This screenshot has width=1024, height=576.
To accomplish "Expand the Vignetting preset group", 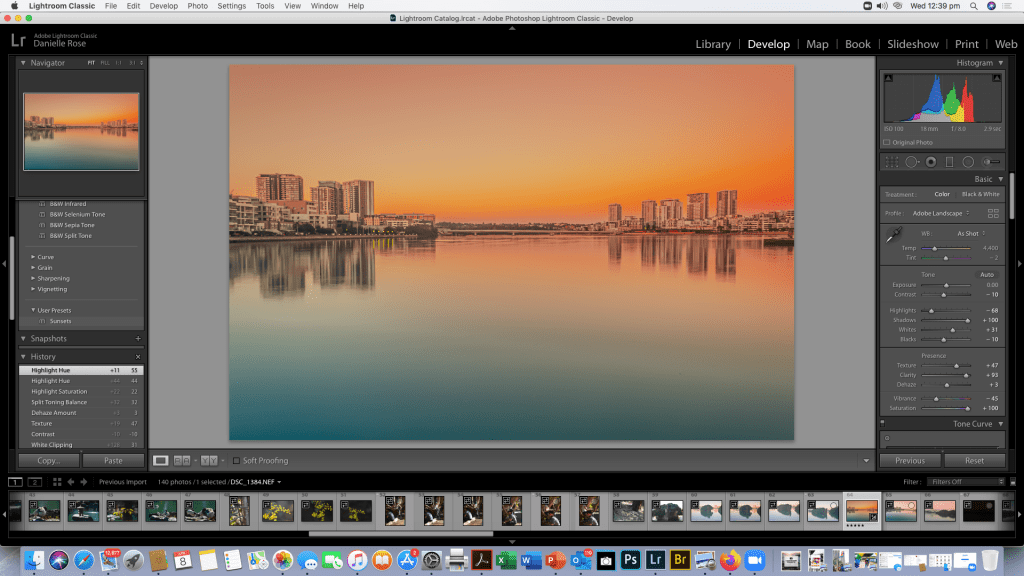I will click(x=52, y=289).
